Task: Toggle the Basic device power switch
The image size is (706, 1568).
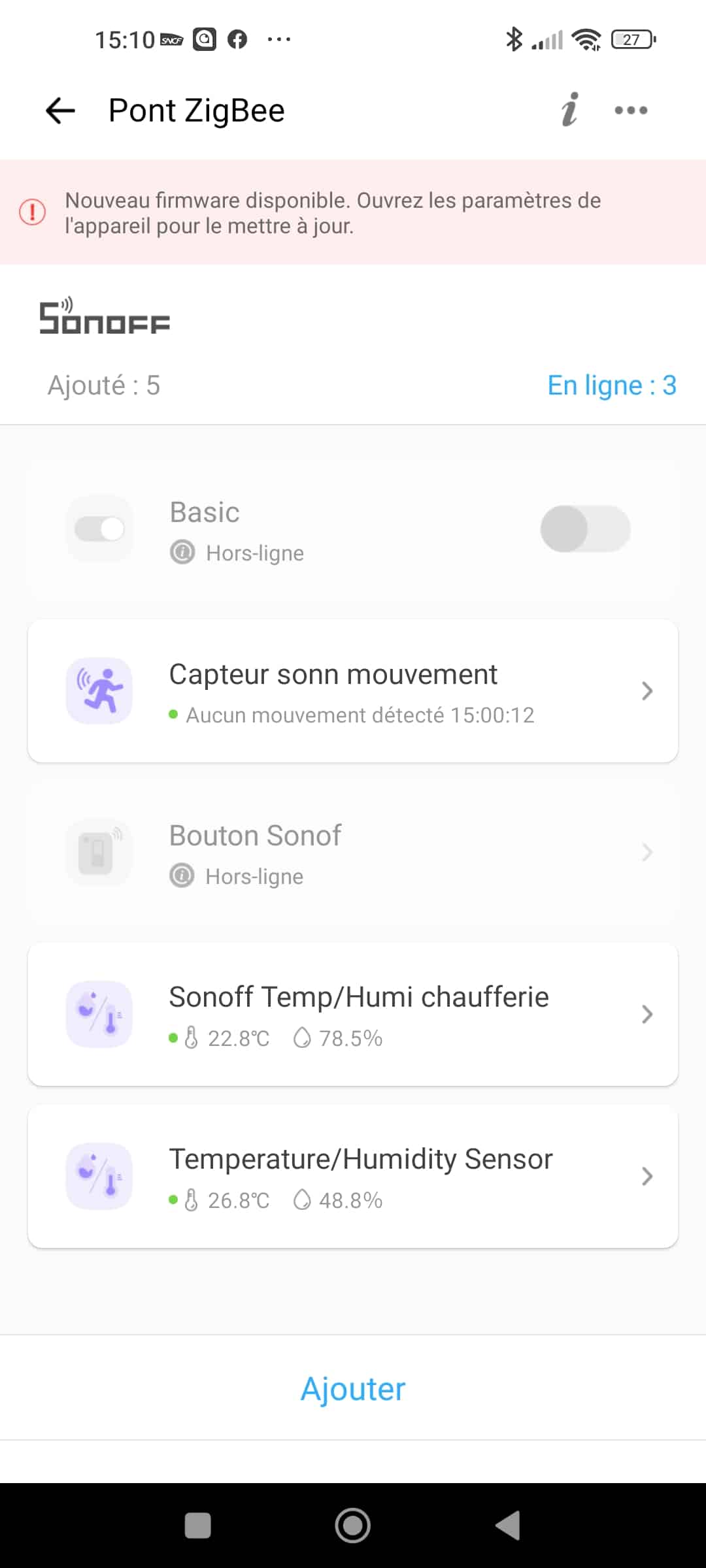Action: click(585, 529)
